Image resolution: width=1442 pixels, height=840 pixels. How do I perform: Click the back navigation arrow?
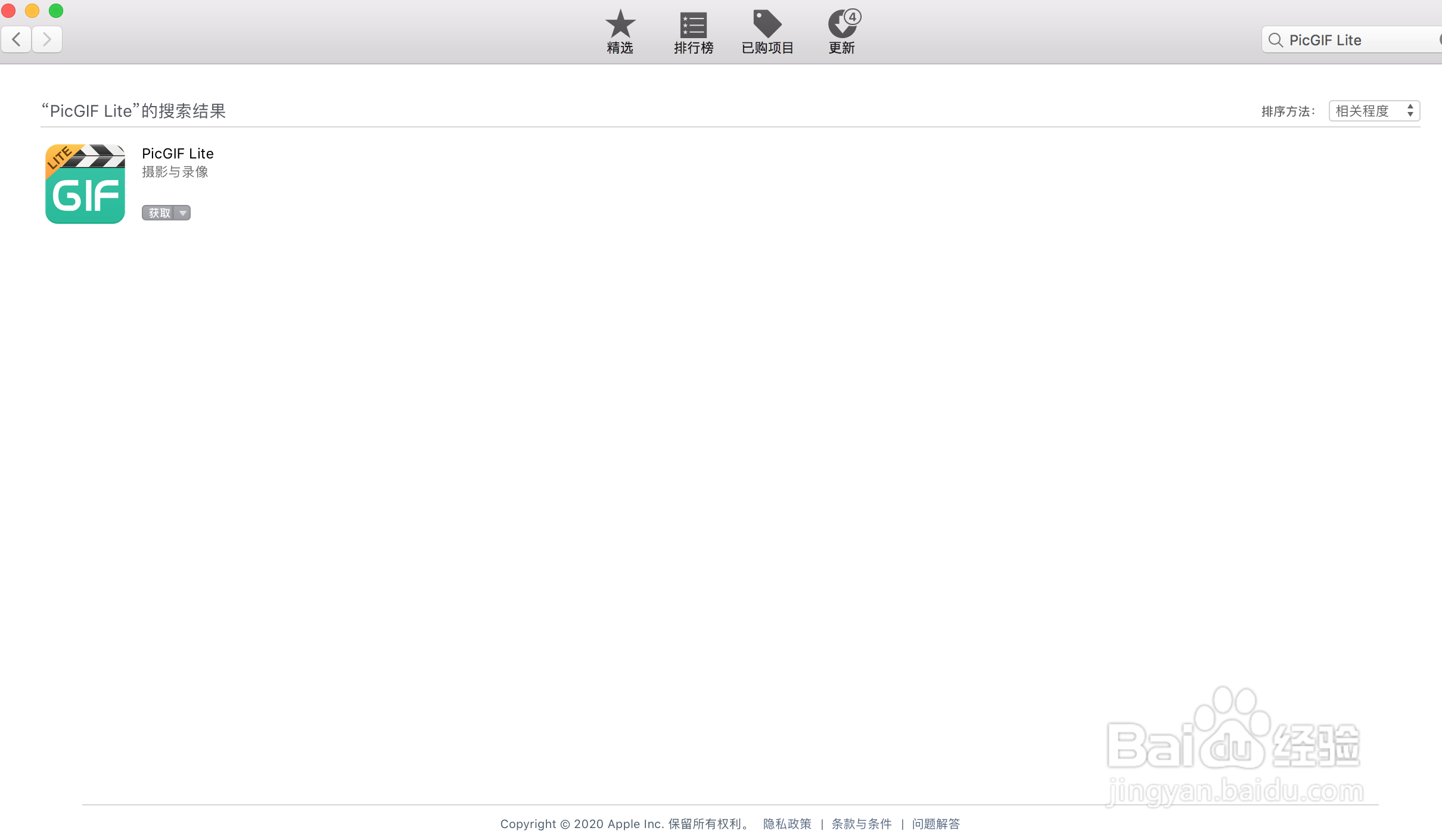click(x=16, y=39)
